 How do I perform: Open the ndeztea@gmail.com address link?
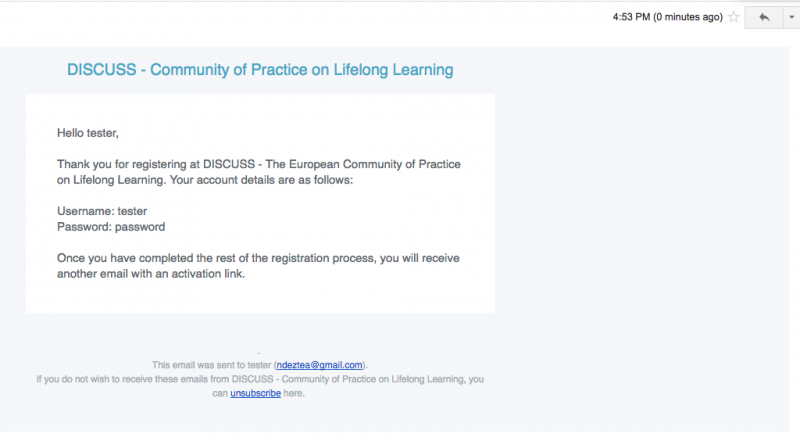319,365
